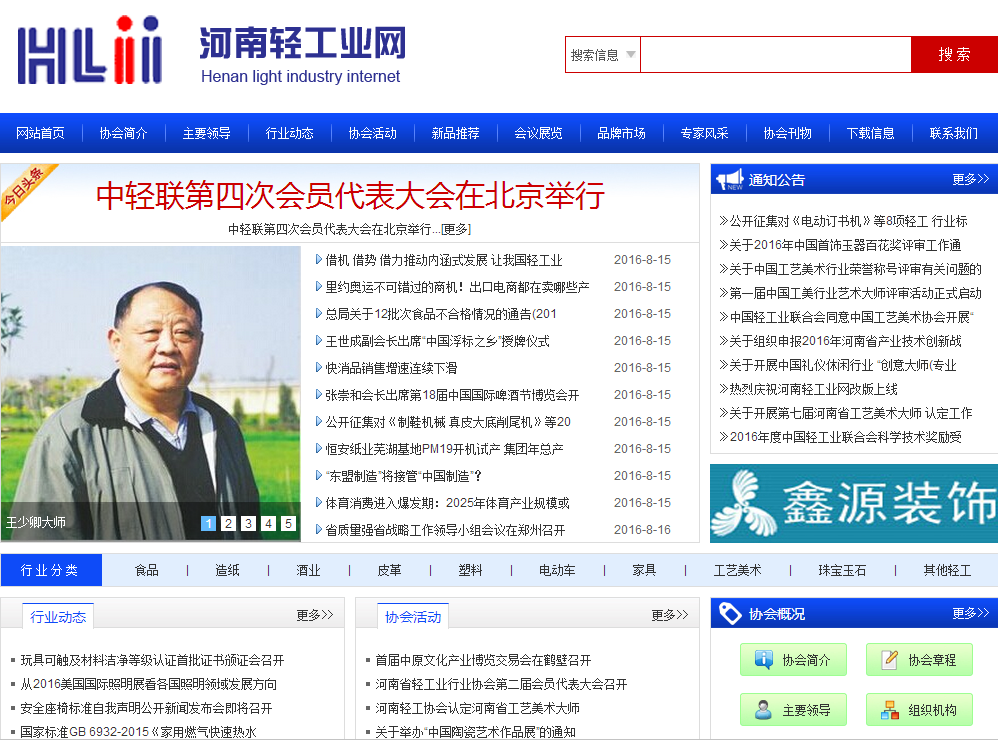The width and height of the screenshot is (998, 740).
Task: Select the 家具 industry category
Action: point(644,570)
